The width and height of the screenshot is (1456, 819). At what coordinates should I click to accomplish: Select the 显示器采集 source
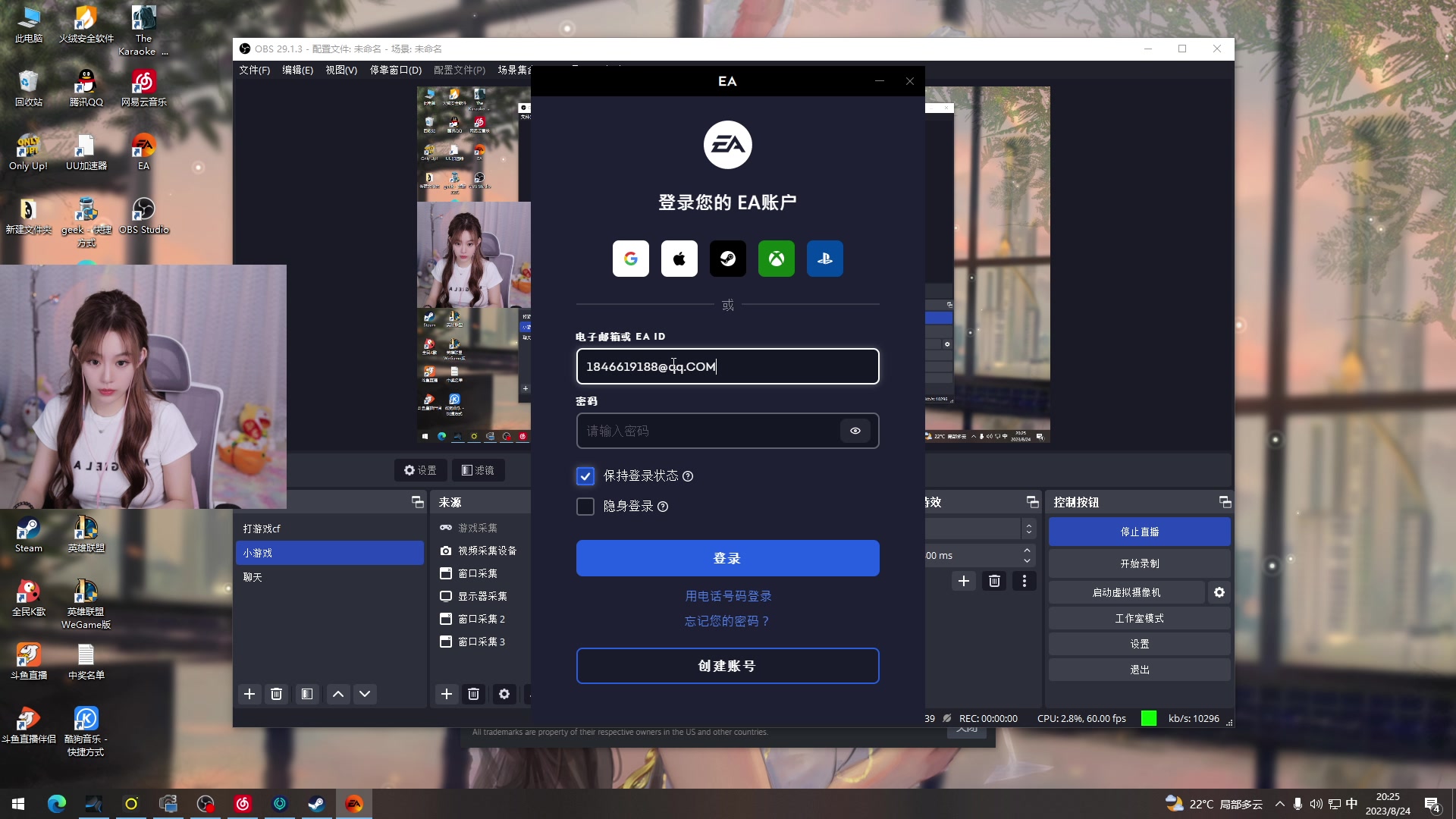coord(483,596)
